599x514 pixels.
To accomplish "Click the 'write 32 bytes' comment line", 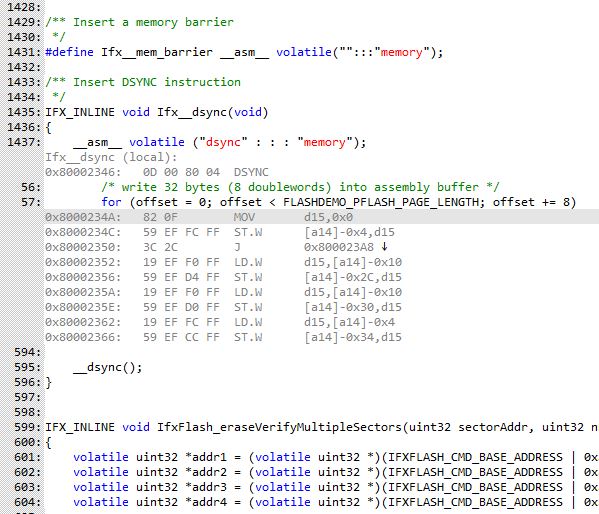I will (x=300, y=187).
